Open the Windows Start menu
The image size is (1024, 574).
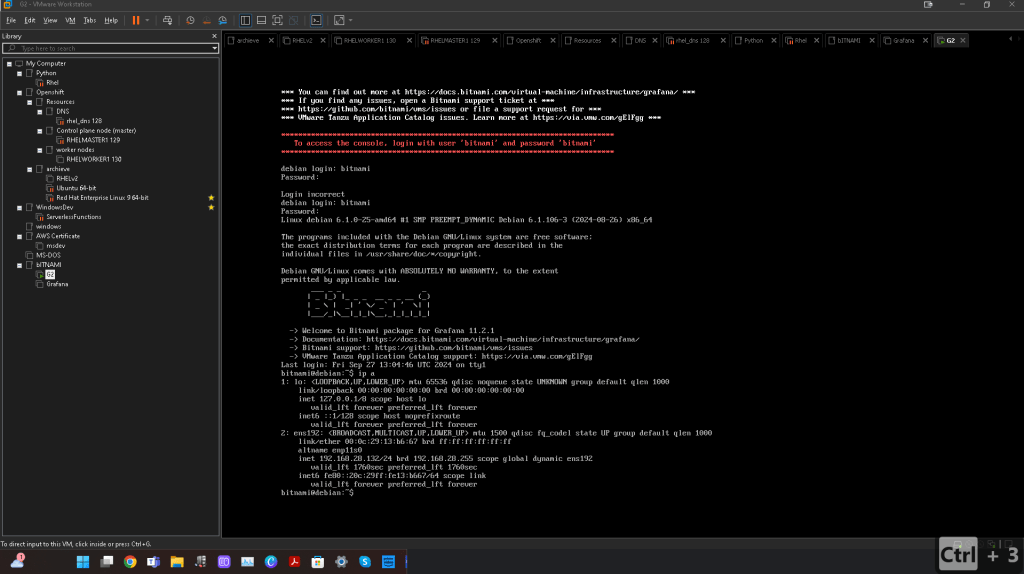pos(83,562)
